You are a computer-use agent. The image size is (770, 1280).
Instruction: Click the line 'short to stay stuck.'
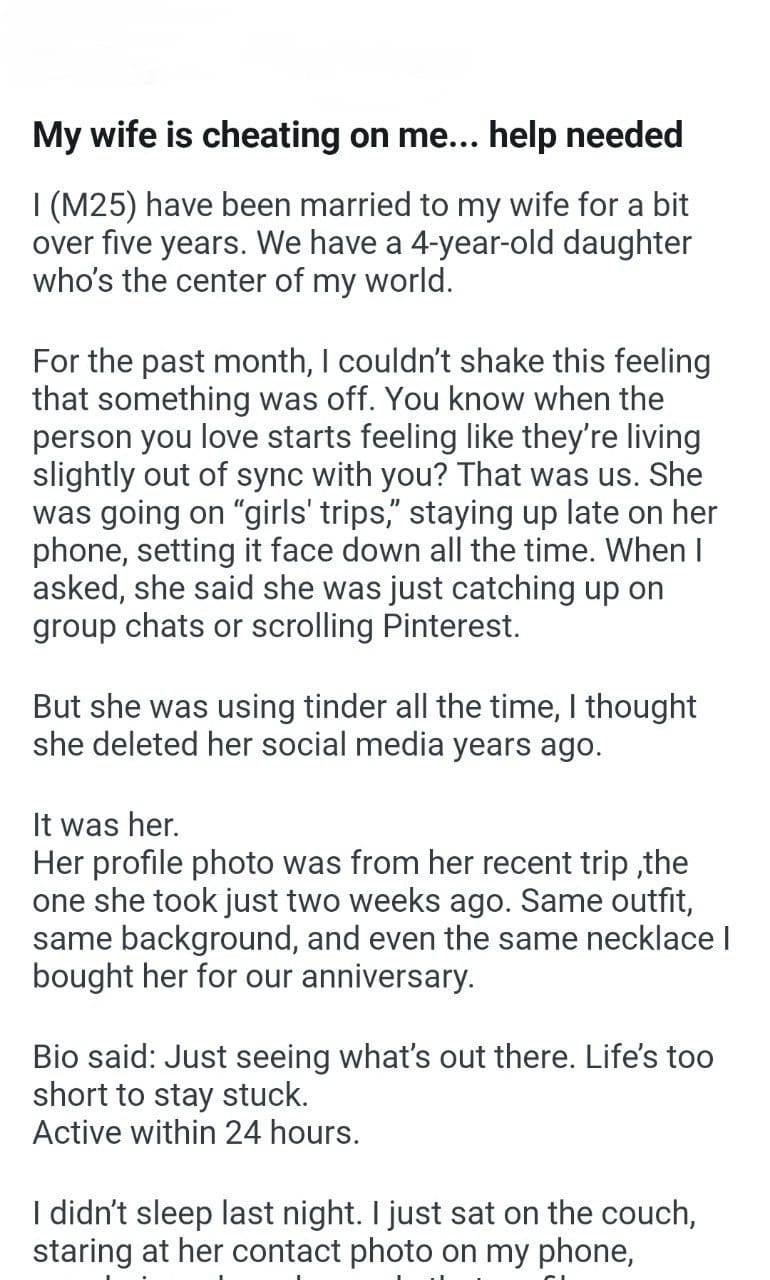coord(170,1095)
